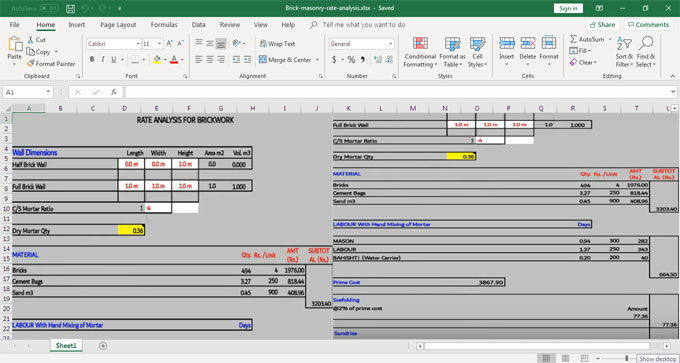This screenshot has width=680, height=363.
Task: Open Sort & Filter
Action: coord(624,52)
